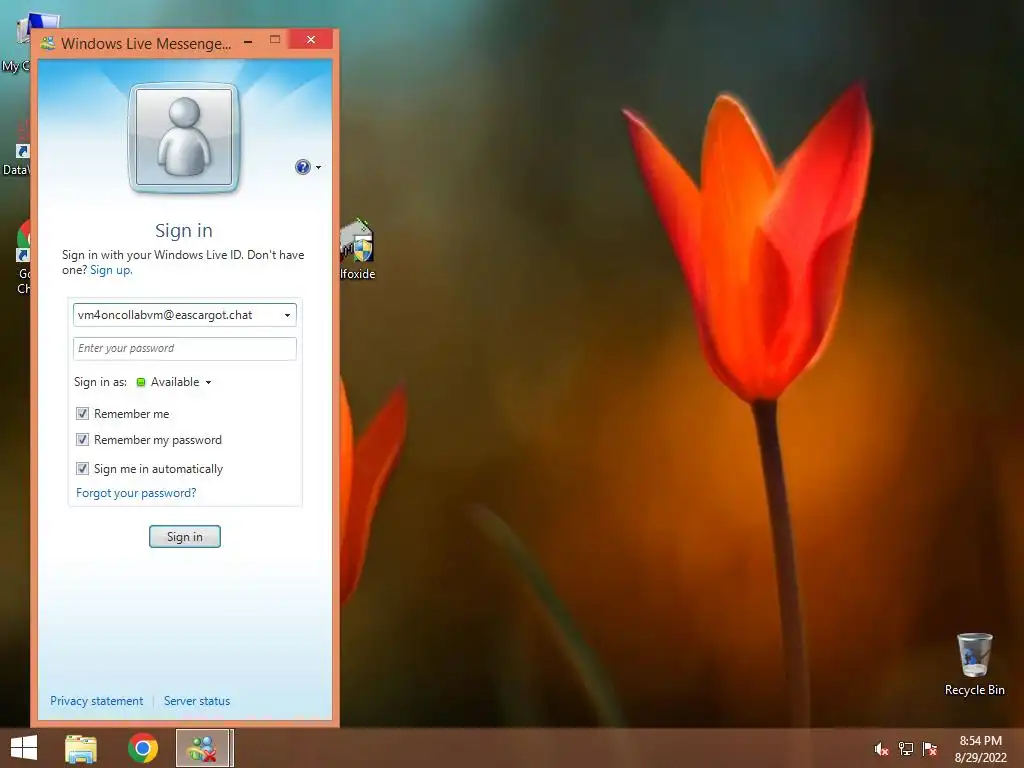Image resolution: width=1024 pixels, height=768 pixels.
Task: Select the shielded installer desktop icon
Action: (x=357, y=250)
